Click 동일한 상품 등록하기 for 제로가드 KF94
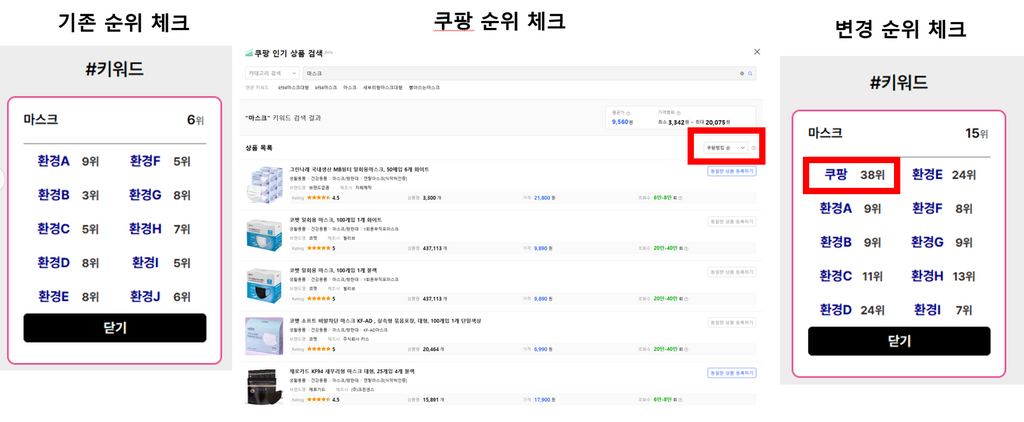This screenshot has height=422, width=1024. (x=731, y=372)
